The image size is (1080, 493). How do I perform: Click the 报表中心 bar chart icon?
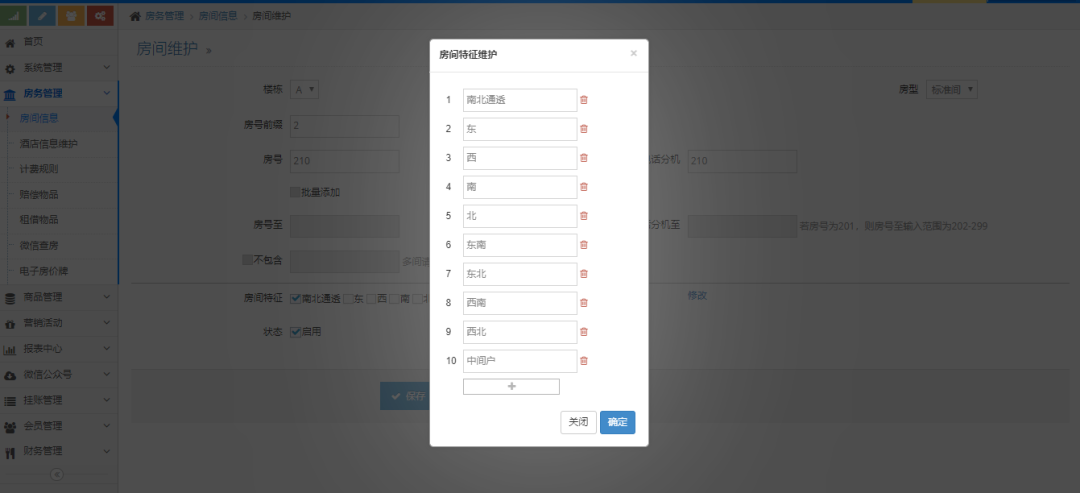click(x=10, y=350)
